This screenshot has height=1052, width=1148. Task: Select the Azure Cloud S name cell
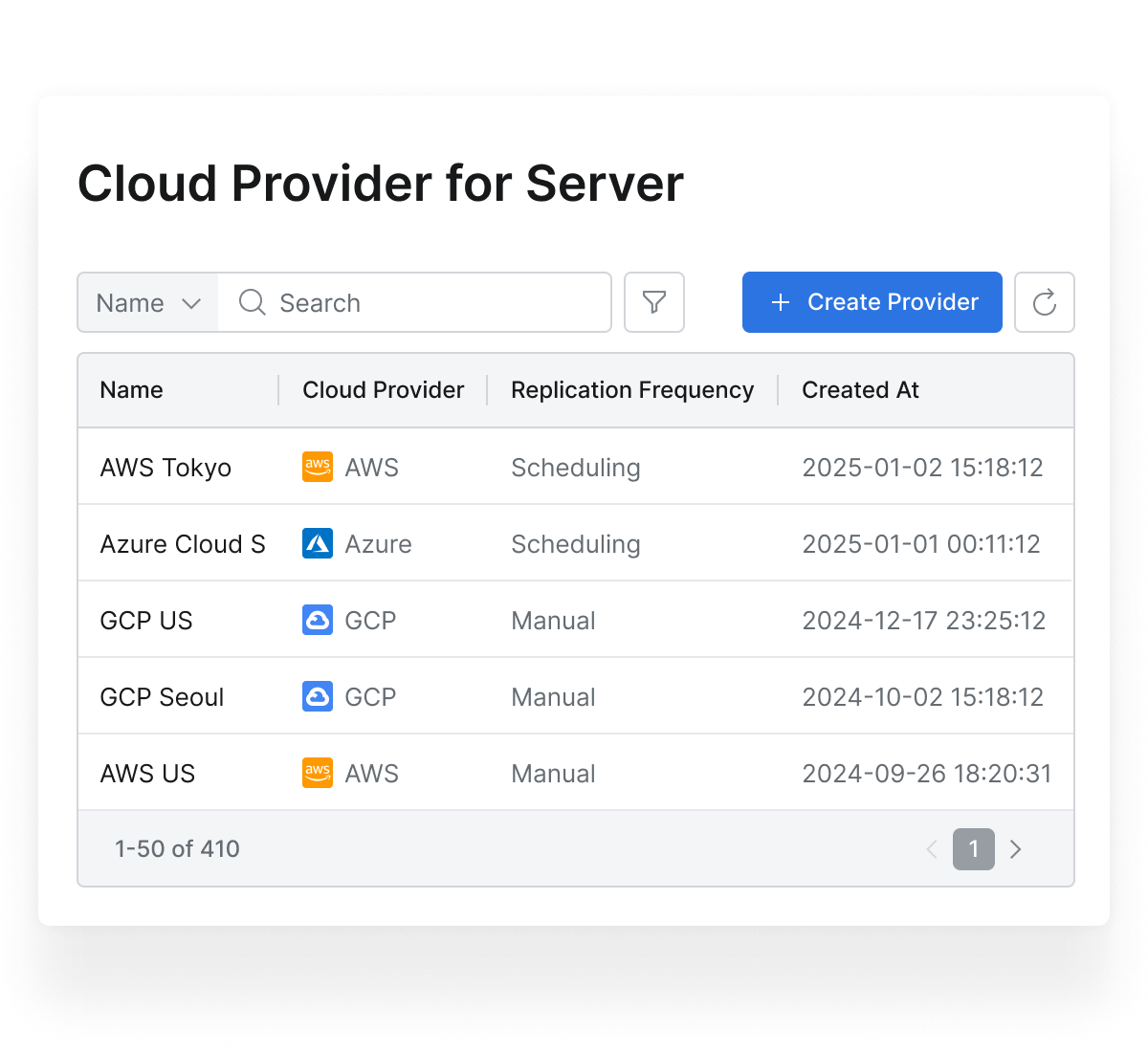183,544
